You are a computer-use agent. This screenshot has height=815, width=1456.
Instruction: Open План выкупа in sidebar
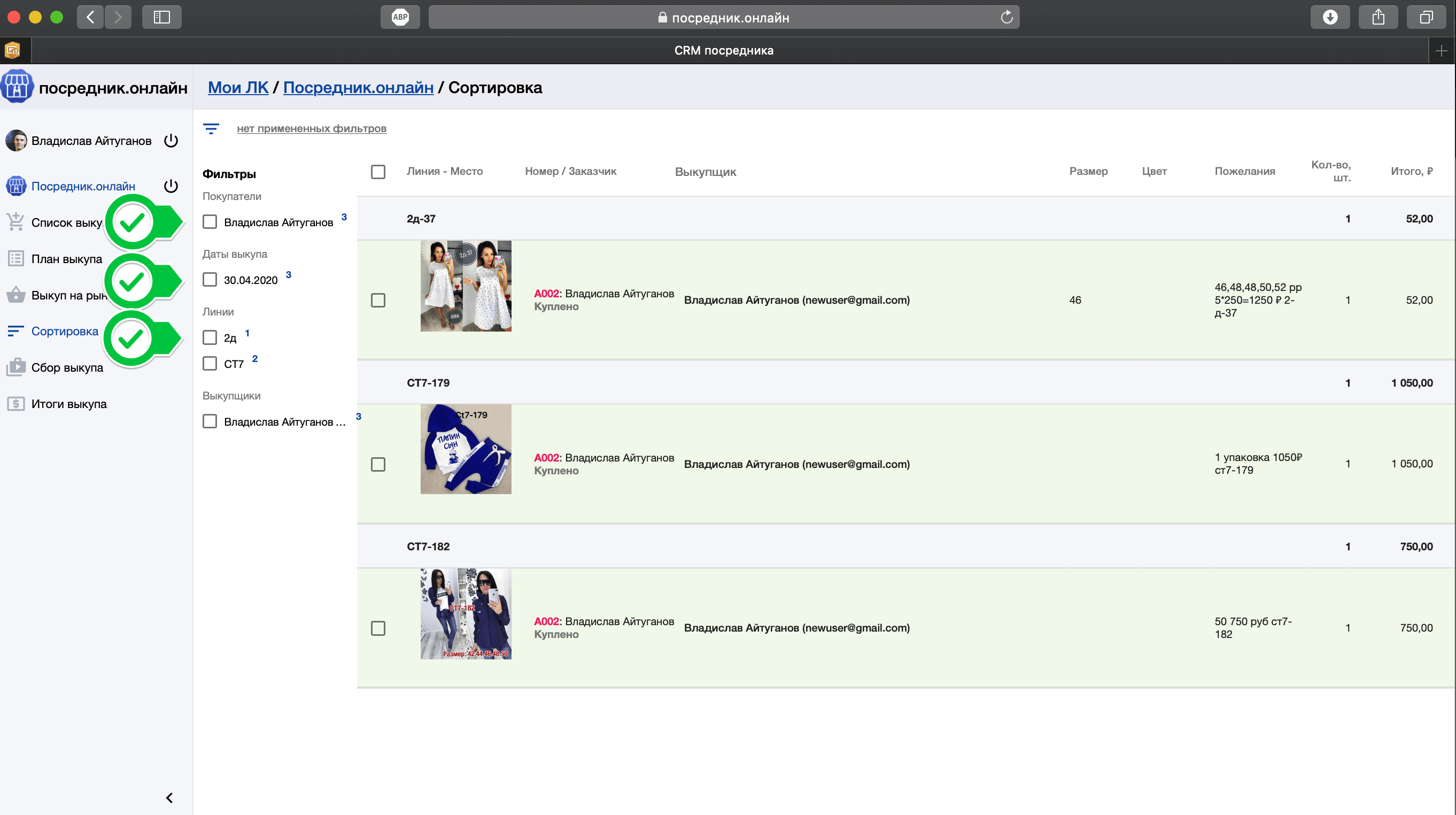(x=66, y=259)
